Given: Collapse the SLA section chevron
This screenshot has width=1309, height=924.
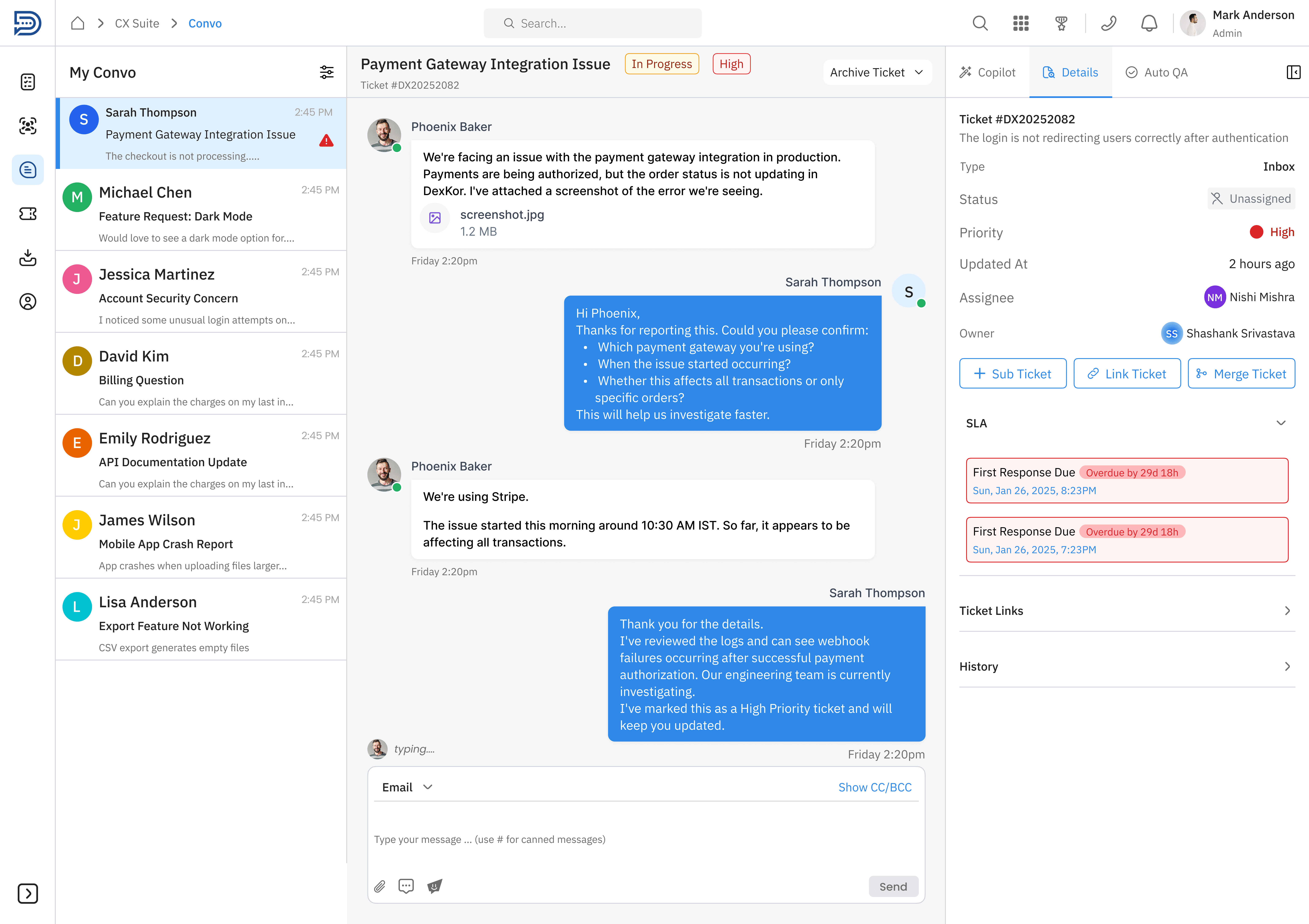Looking at the screenshot, I should (x=1281, y=423).
